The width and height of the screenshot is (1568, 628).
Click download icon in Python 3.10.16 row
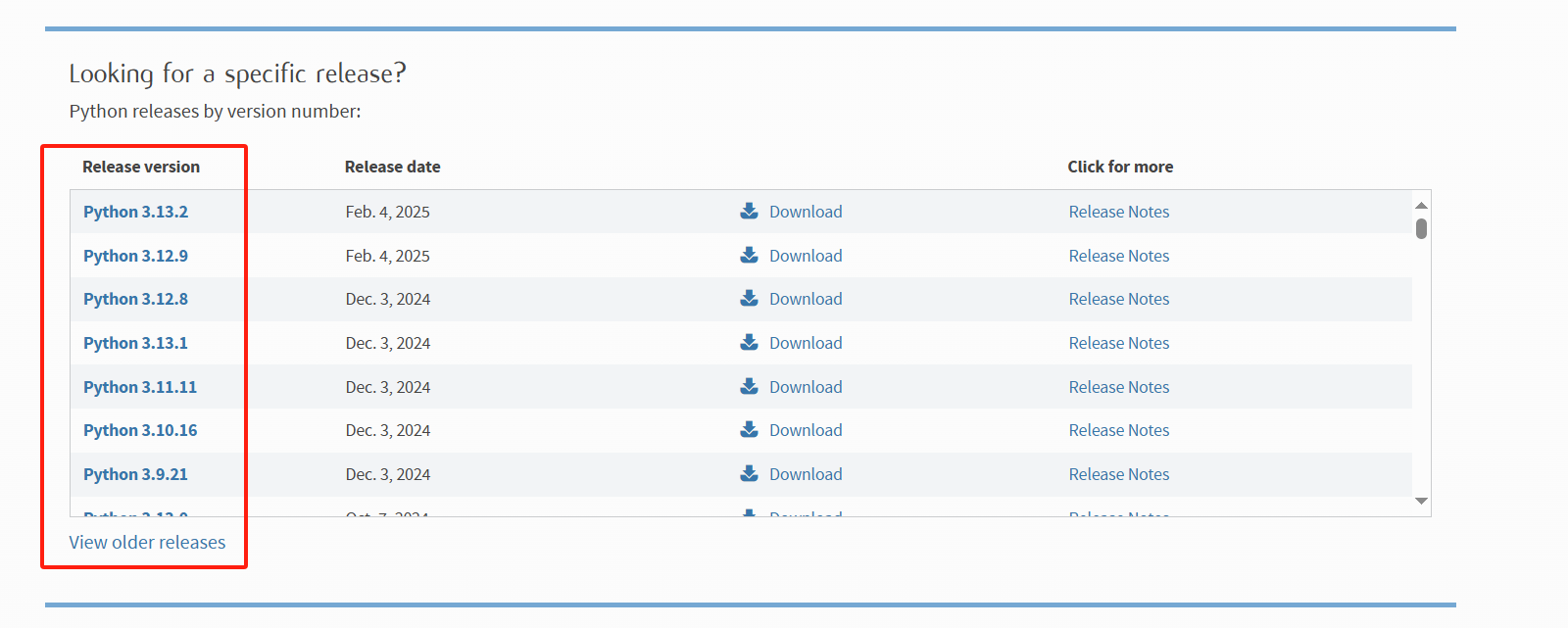(x=749, y=429)
